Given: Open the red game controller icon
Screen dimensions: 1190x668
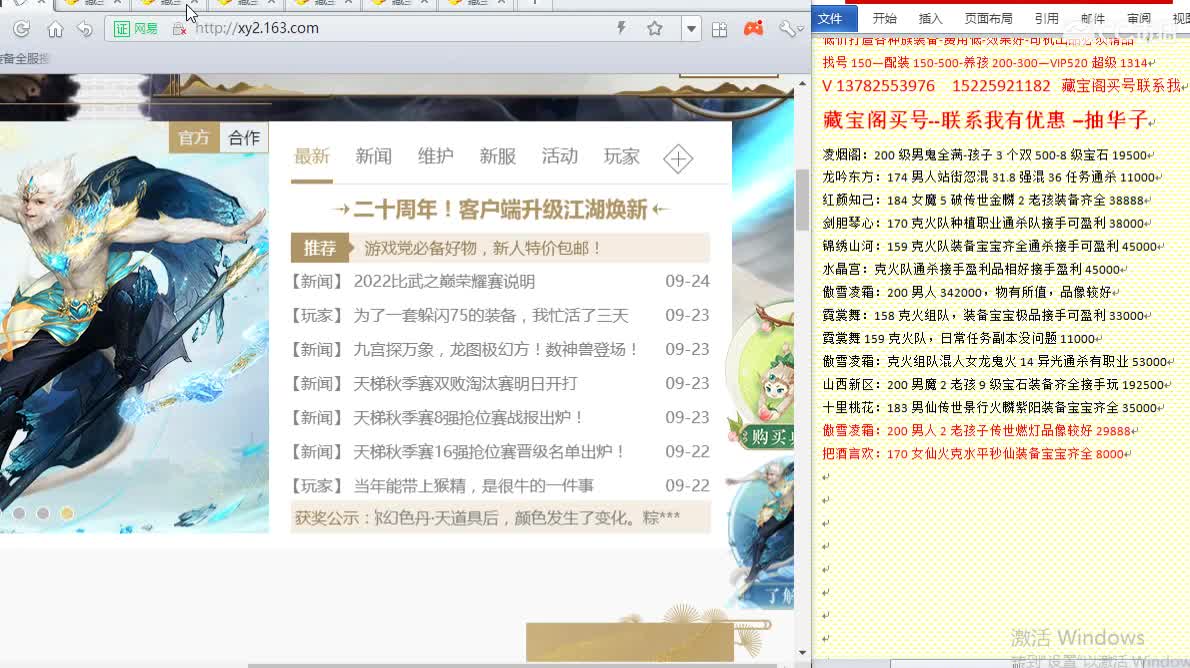Looking at the screenshot, I should point(754,28).
